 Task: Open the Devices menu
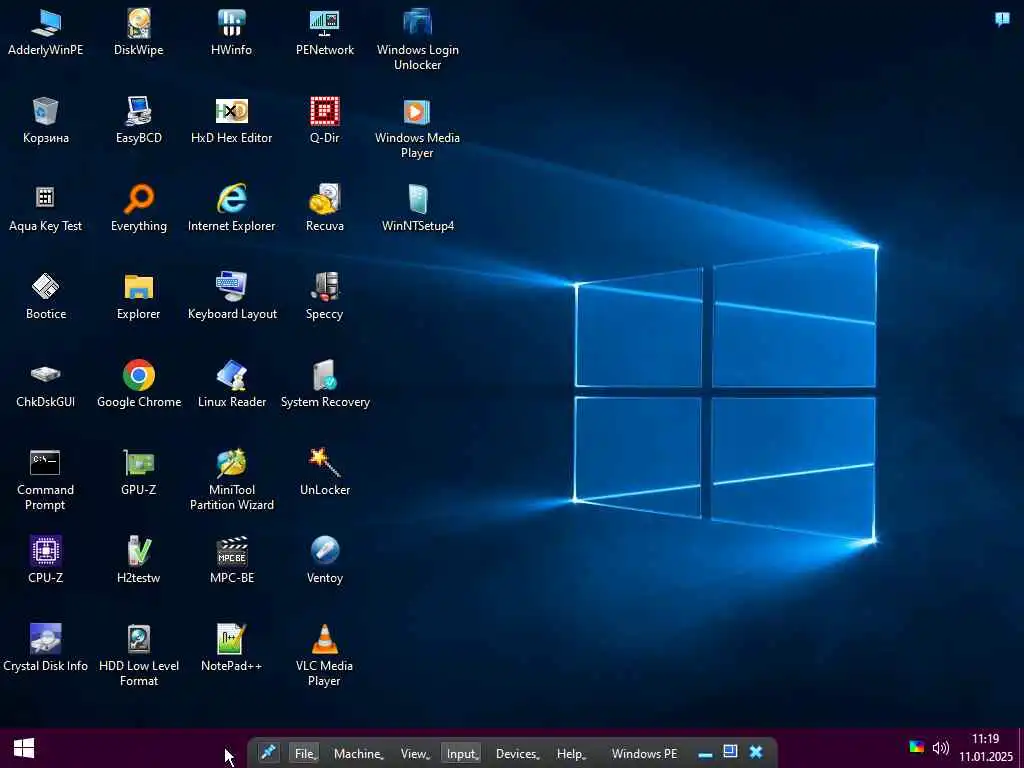tap(517, 753)
